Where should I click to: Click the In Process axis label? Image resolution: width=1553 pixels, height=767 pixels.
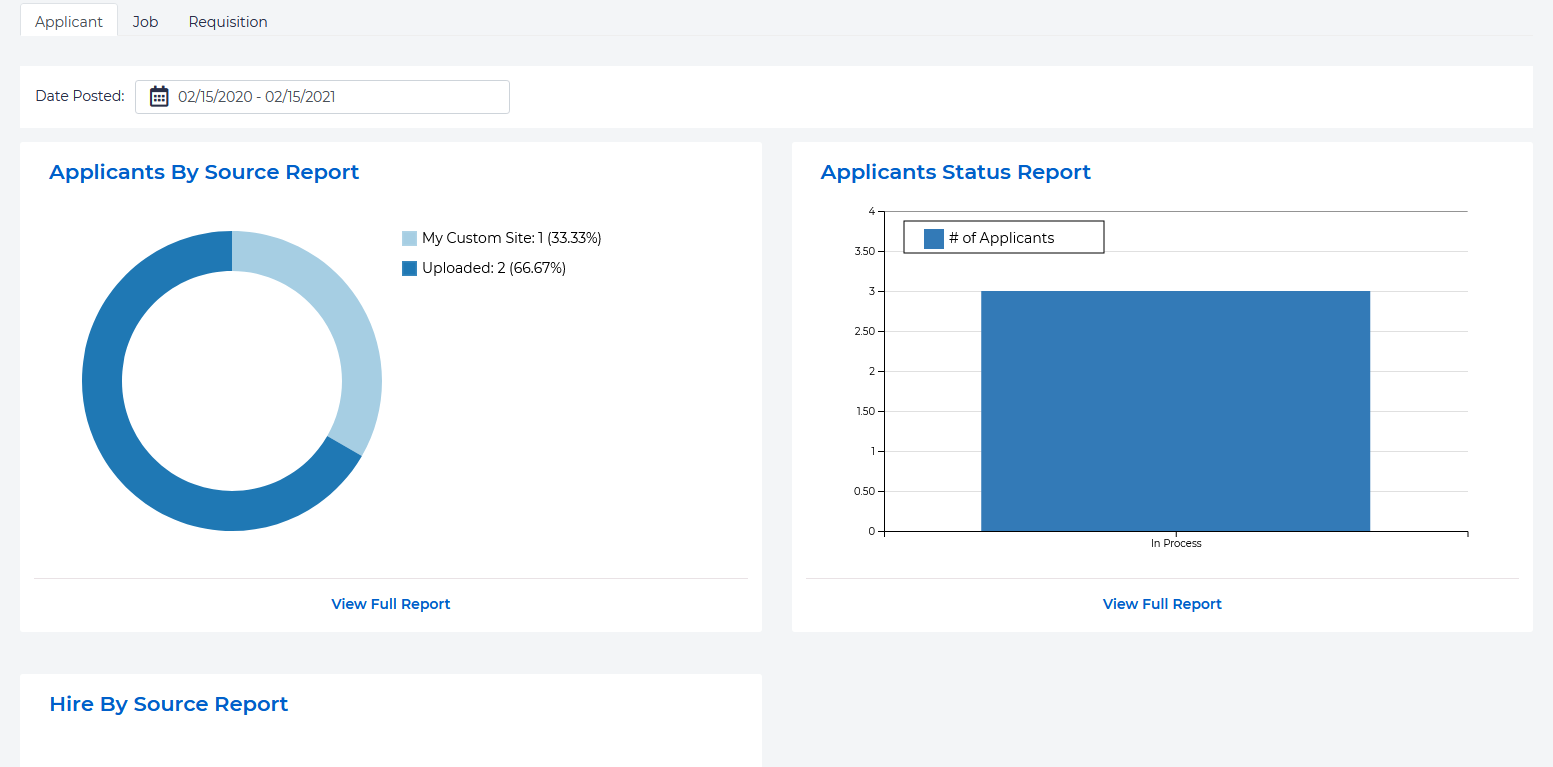(1176, 544)
